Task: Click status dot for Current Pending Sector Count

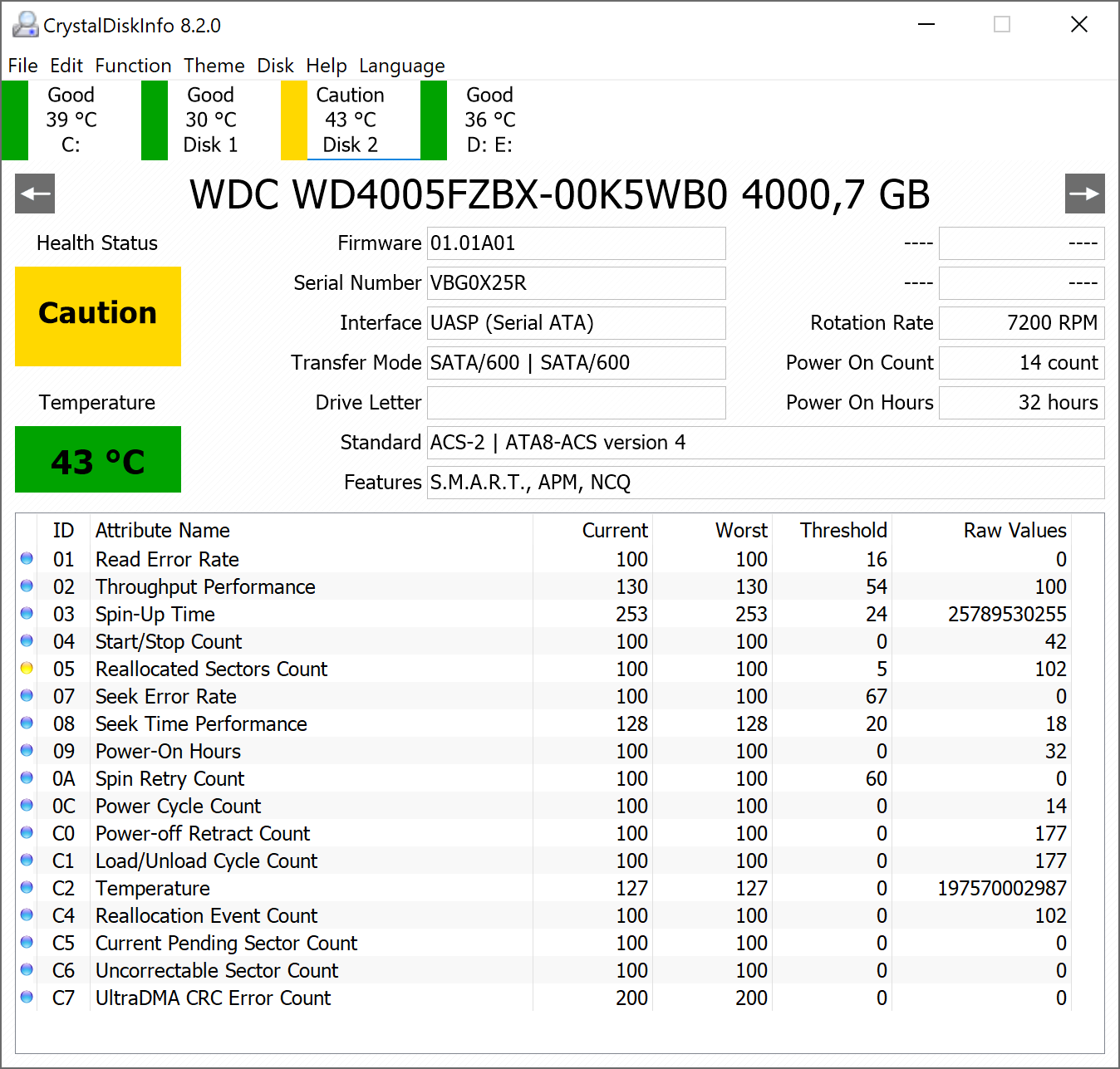Action: 27,943
